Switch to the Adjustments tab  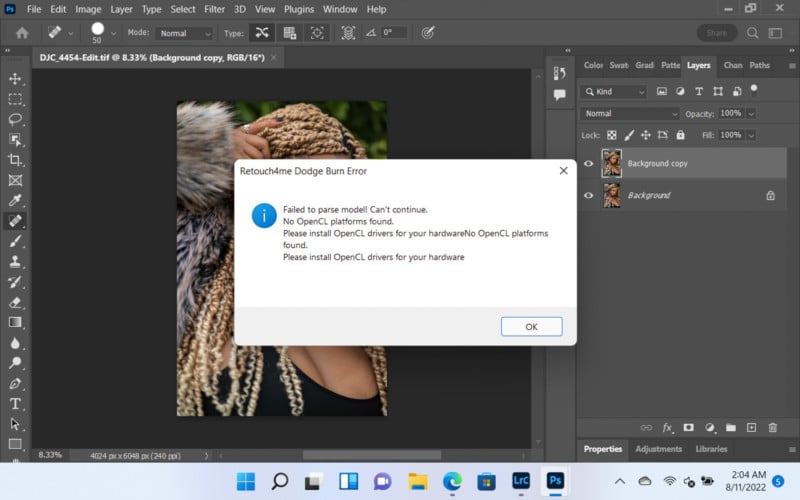[658, 449]
